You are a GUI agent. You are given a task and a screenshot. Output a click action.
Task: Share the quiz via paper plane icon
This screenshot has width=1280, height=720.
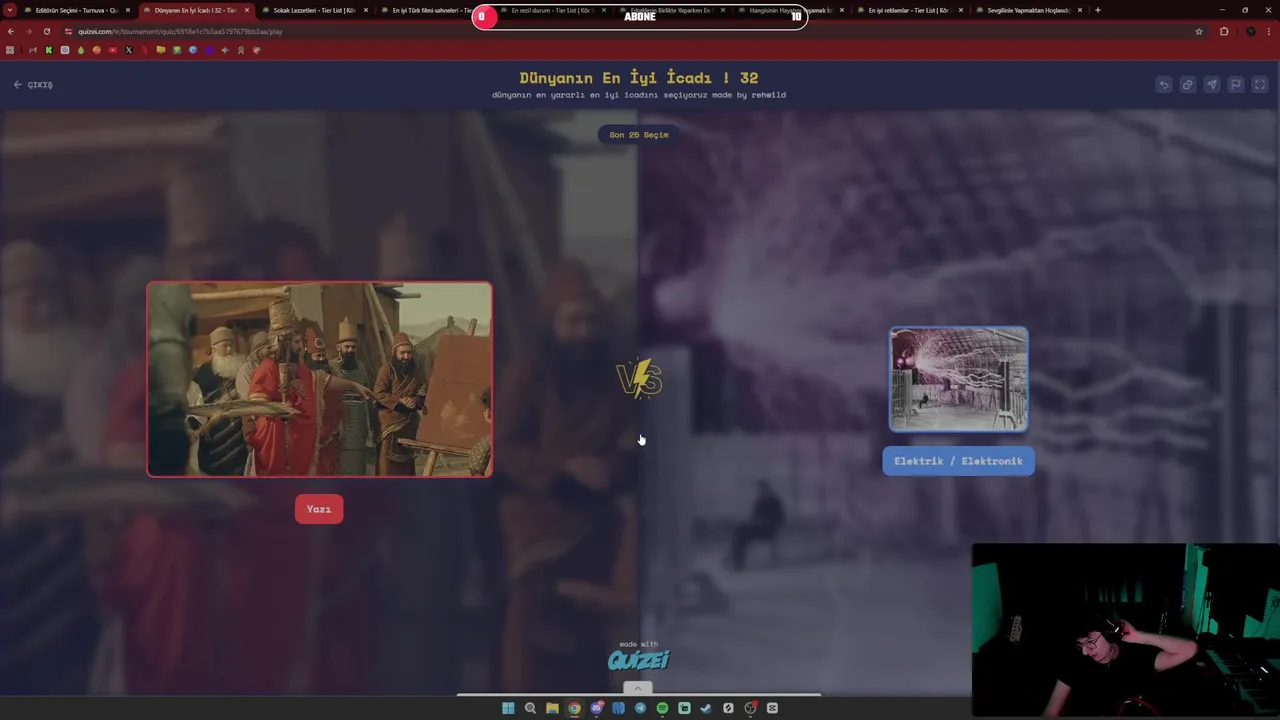[1211, 85]
